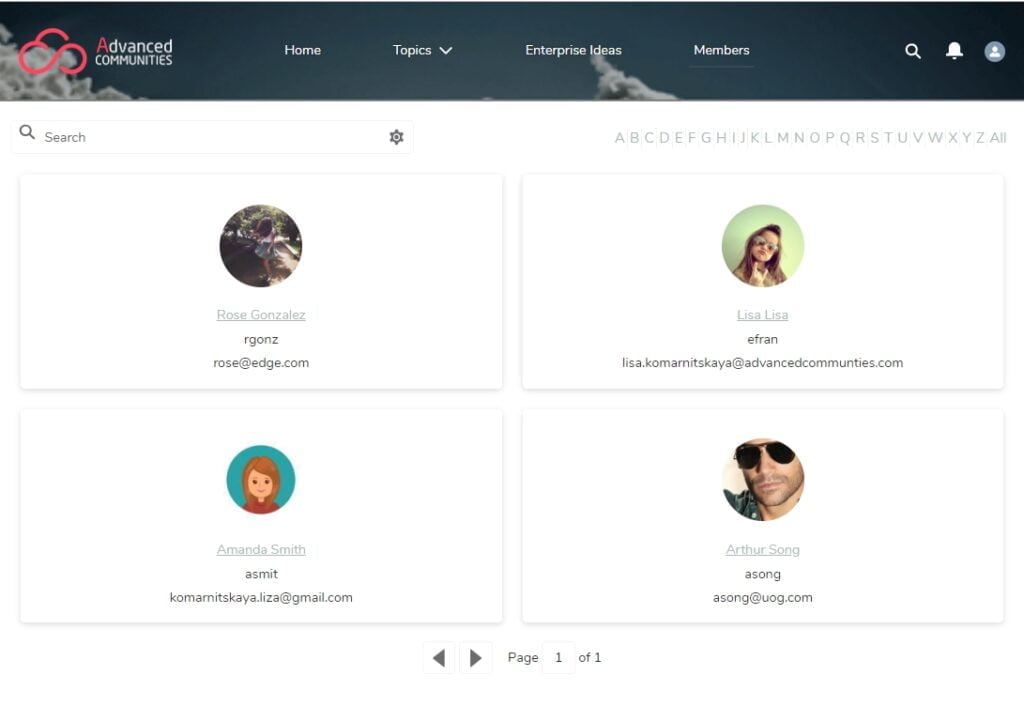Open Amanda Smith profile link
Image resolution: width=1024 pixels, height=706 pixels.
point(261,550)
